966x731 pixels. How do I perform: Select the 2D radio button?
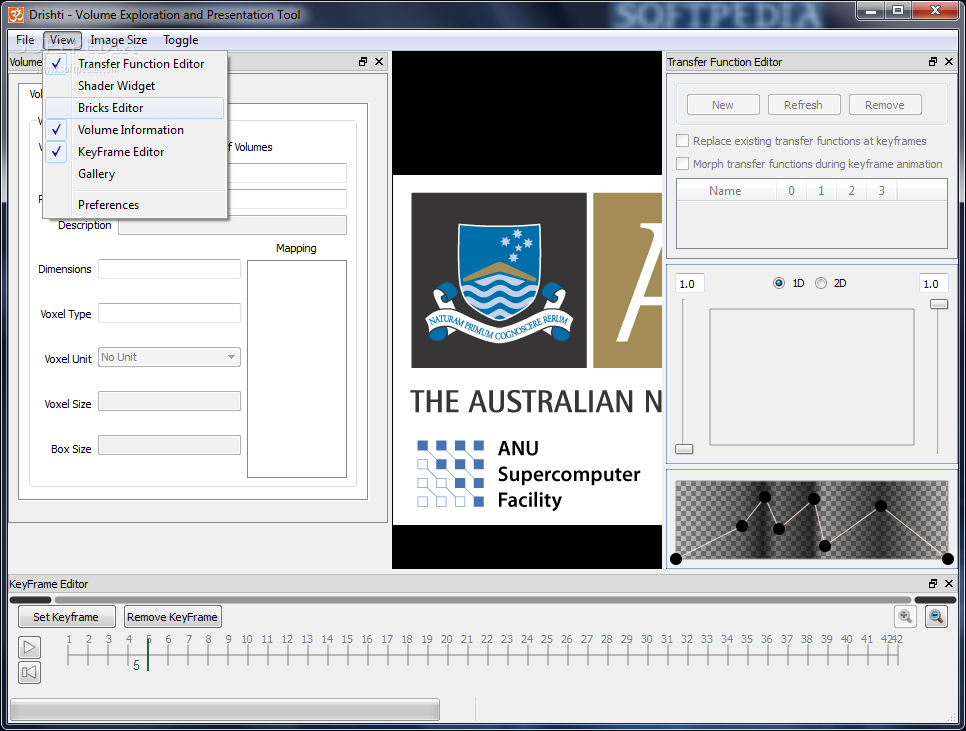click(x=821, y=283)
